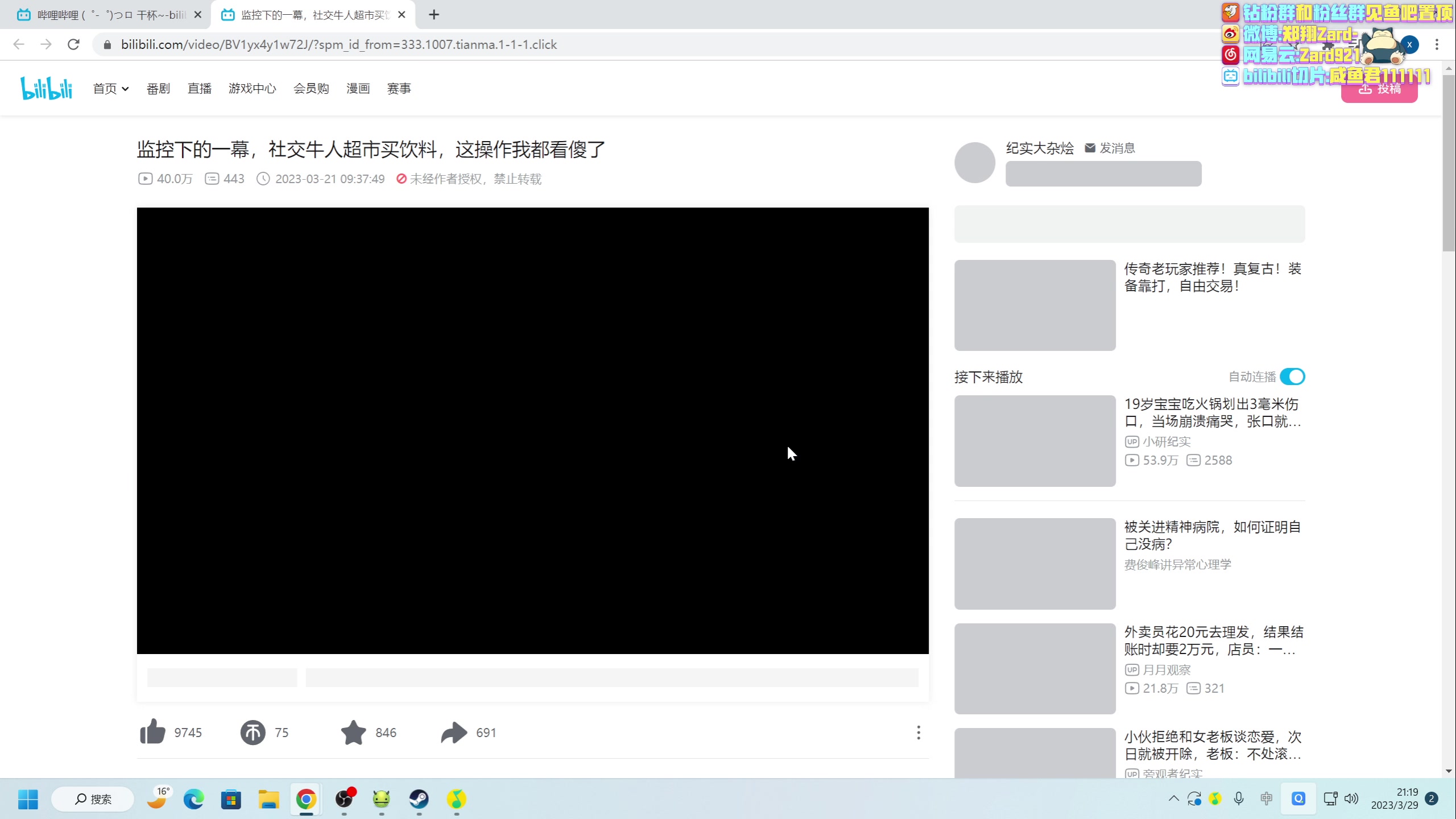Toggle the 自动连播 autoplay switch

(x=1292, y=377)
